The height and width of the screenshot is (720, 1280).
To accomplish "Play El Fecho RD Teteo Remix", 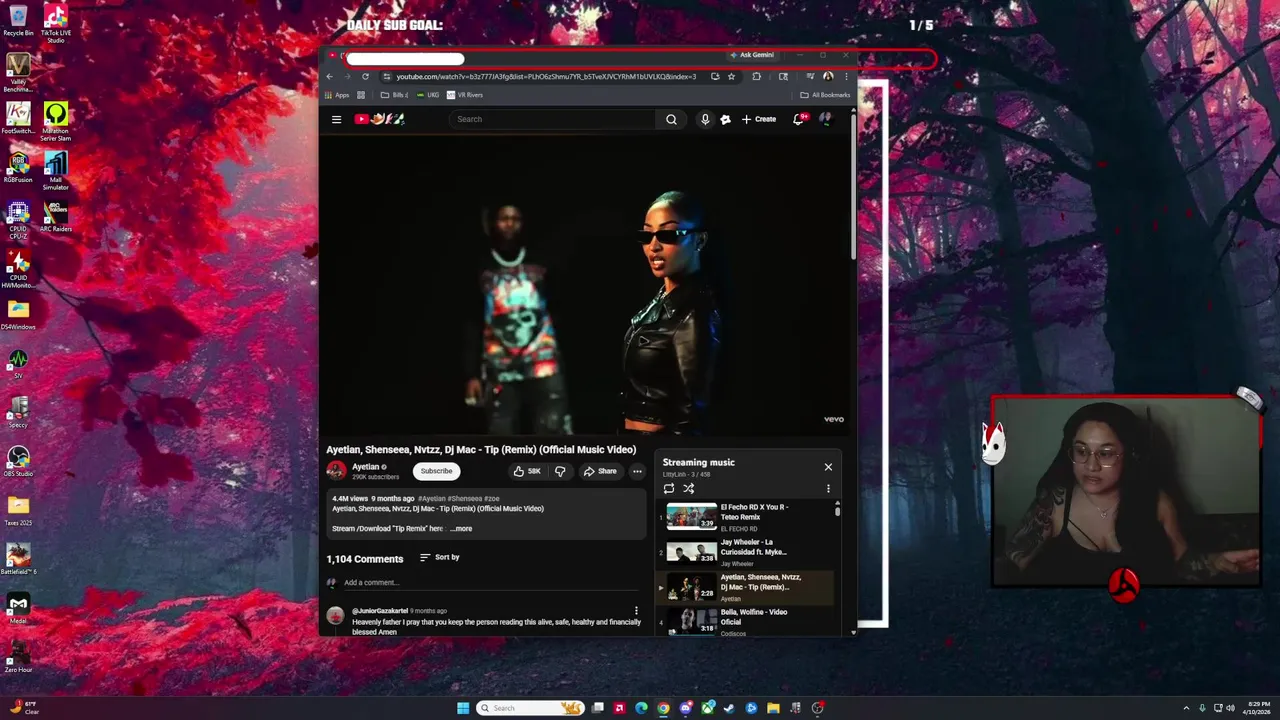I will click(745, 516).
